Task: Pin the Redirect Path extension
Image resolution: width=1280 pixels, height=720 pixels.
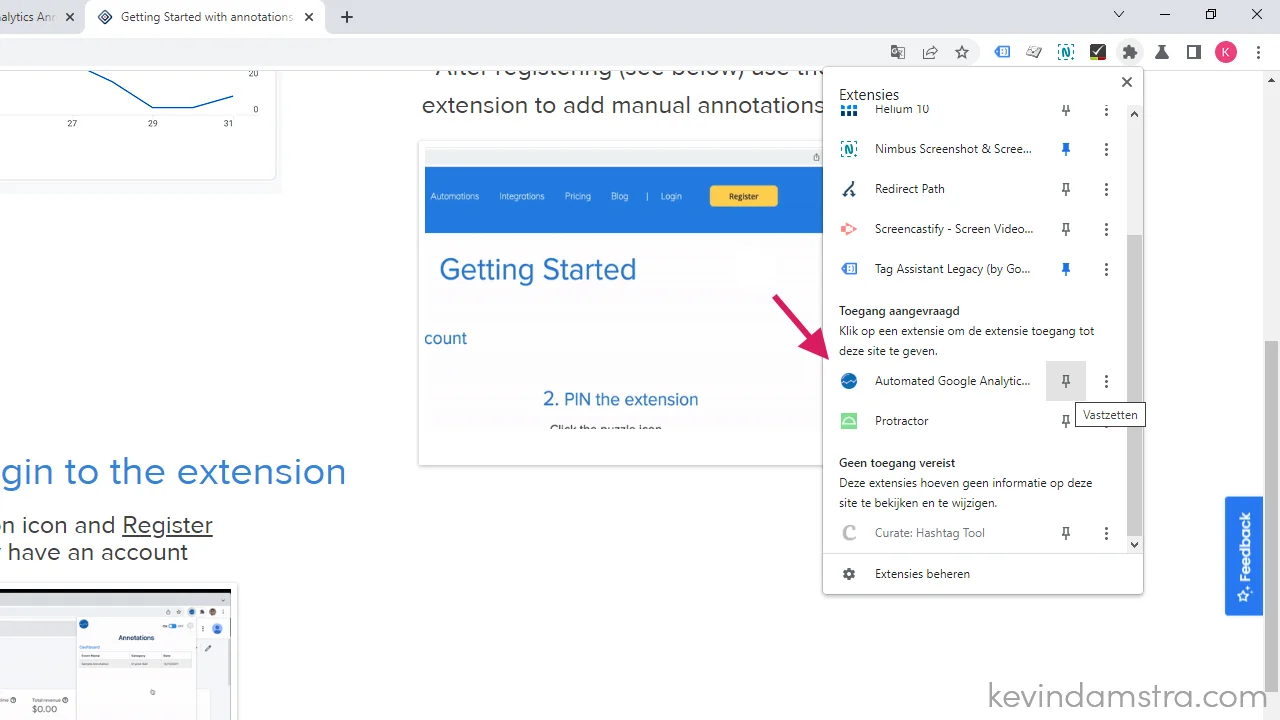Action: tap(1066, 189)
